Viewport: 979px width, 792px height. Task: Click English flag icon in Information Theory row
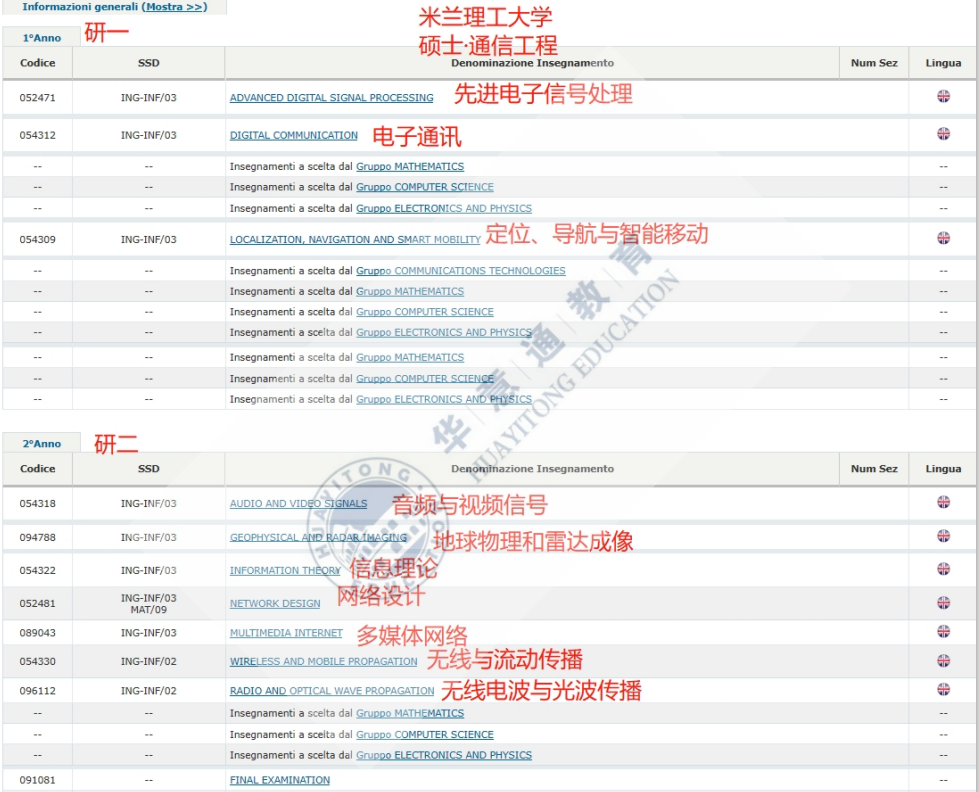(943, 569)
